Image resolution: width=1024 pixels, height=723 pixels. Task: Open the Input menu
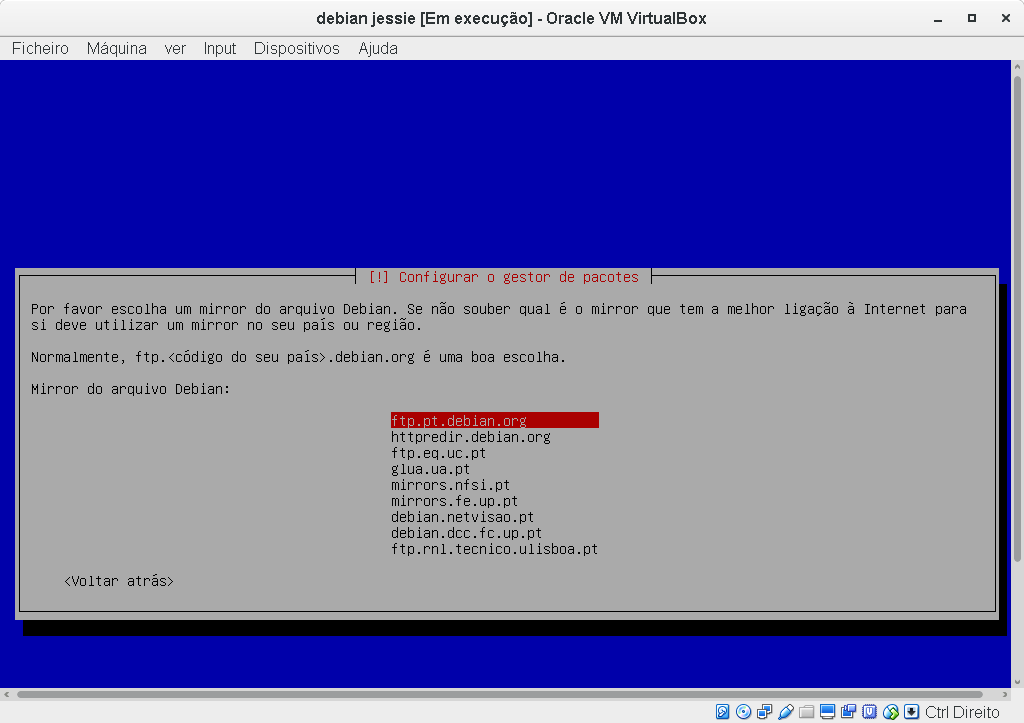point(219,48)
